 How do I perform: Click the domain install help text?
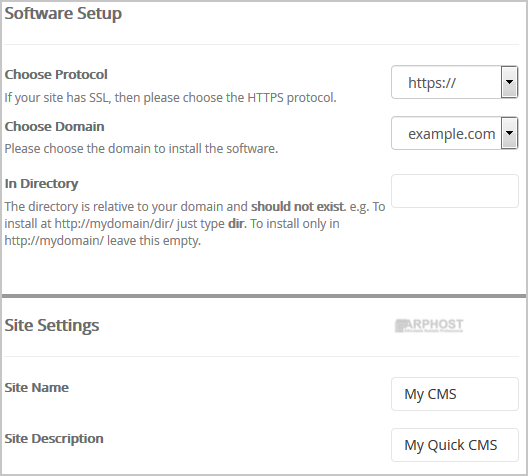(141, 148)
